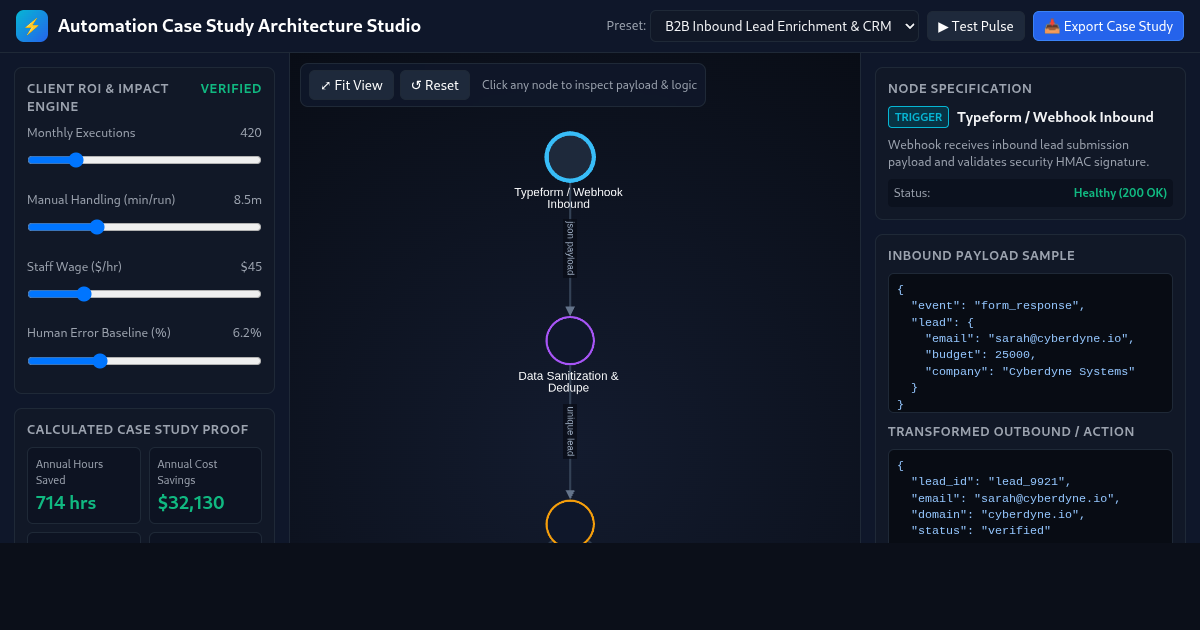Click the Inbound Payload Sample code block
The image size is (1200, 630).
1030,343
